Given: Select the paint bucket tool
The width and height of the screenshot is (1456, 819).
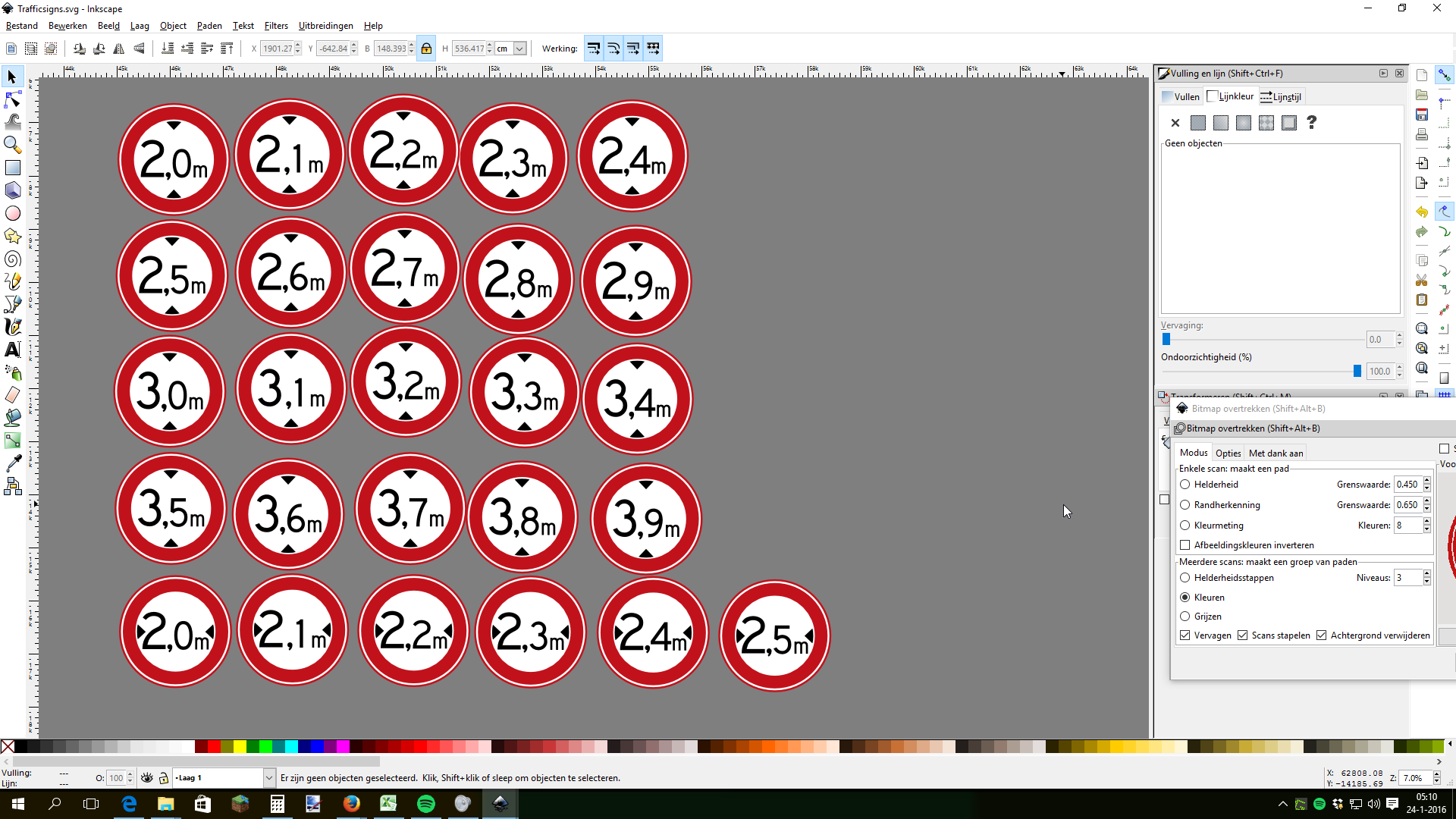Looking at the screenshot, I should click(x=12, y=418).
